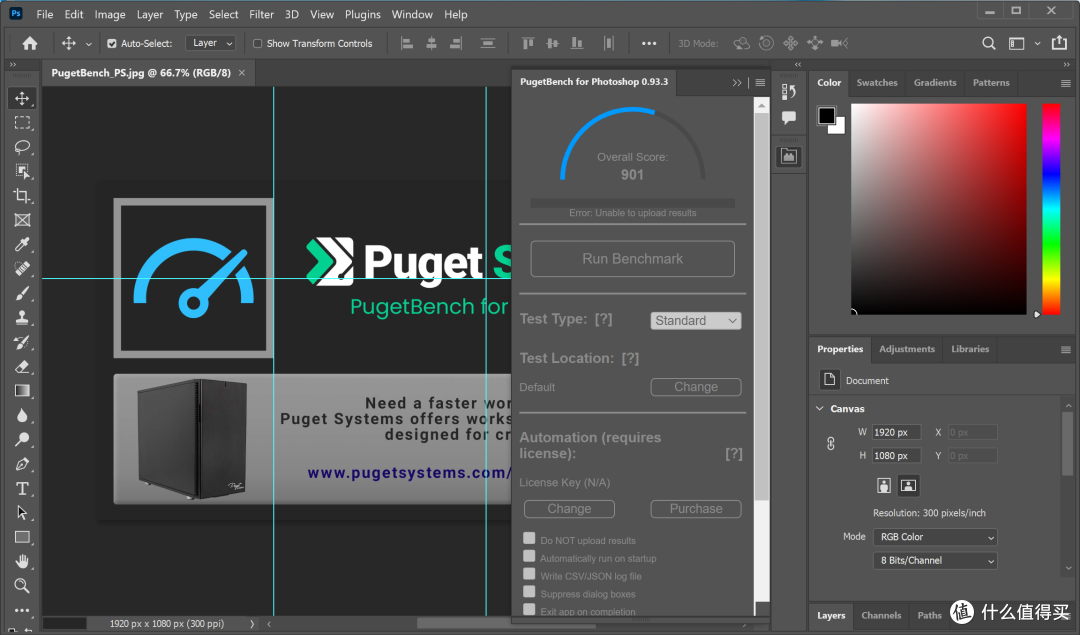Check Exit app on completion
The height and width of the screenshot is (635, 1080).
point(529,610)
